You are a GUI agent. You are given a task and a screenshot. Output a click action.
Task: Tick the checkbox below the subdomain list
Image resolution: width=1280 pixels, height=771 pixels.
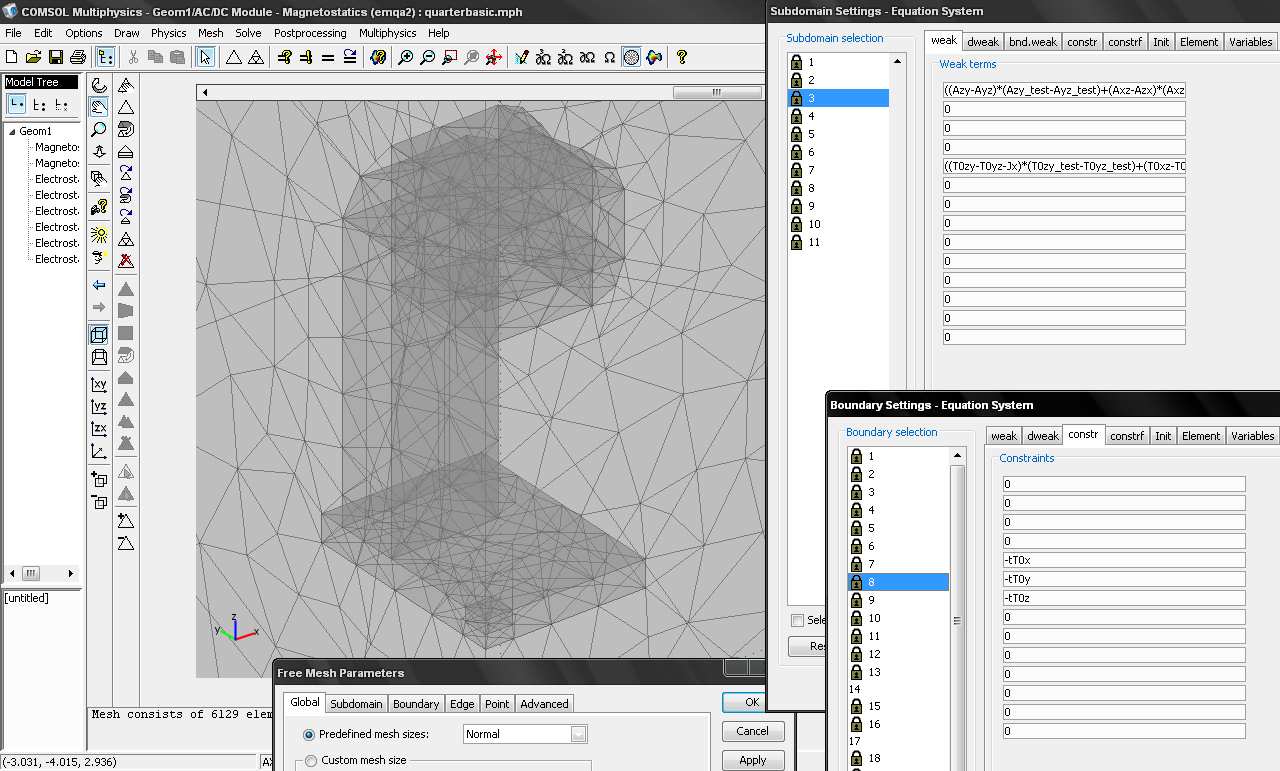coord(797,620)
